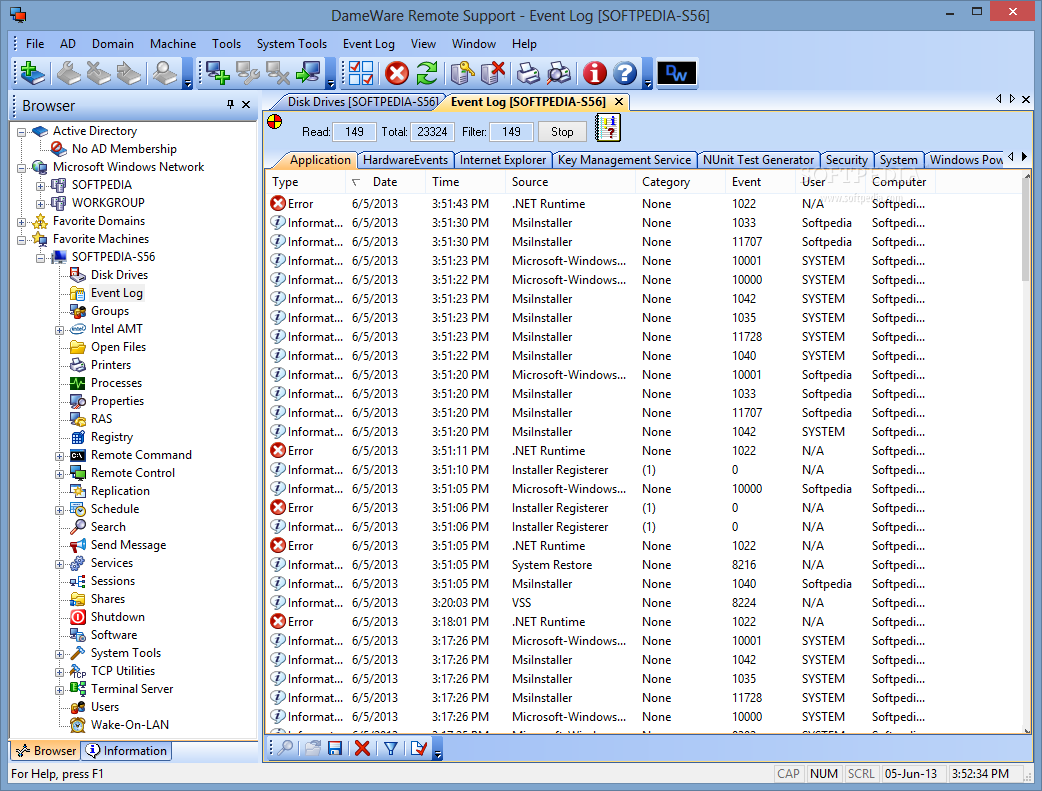The image size is (1042, 791).
Task: Select the Processes tree item
Action: 116,384
